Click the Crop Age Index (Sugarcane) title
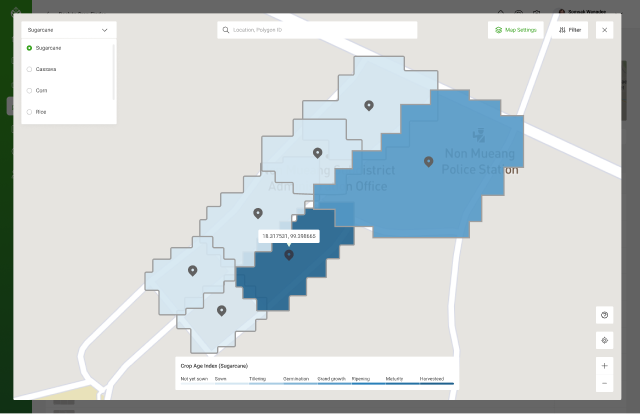 pos(214,366)
